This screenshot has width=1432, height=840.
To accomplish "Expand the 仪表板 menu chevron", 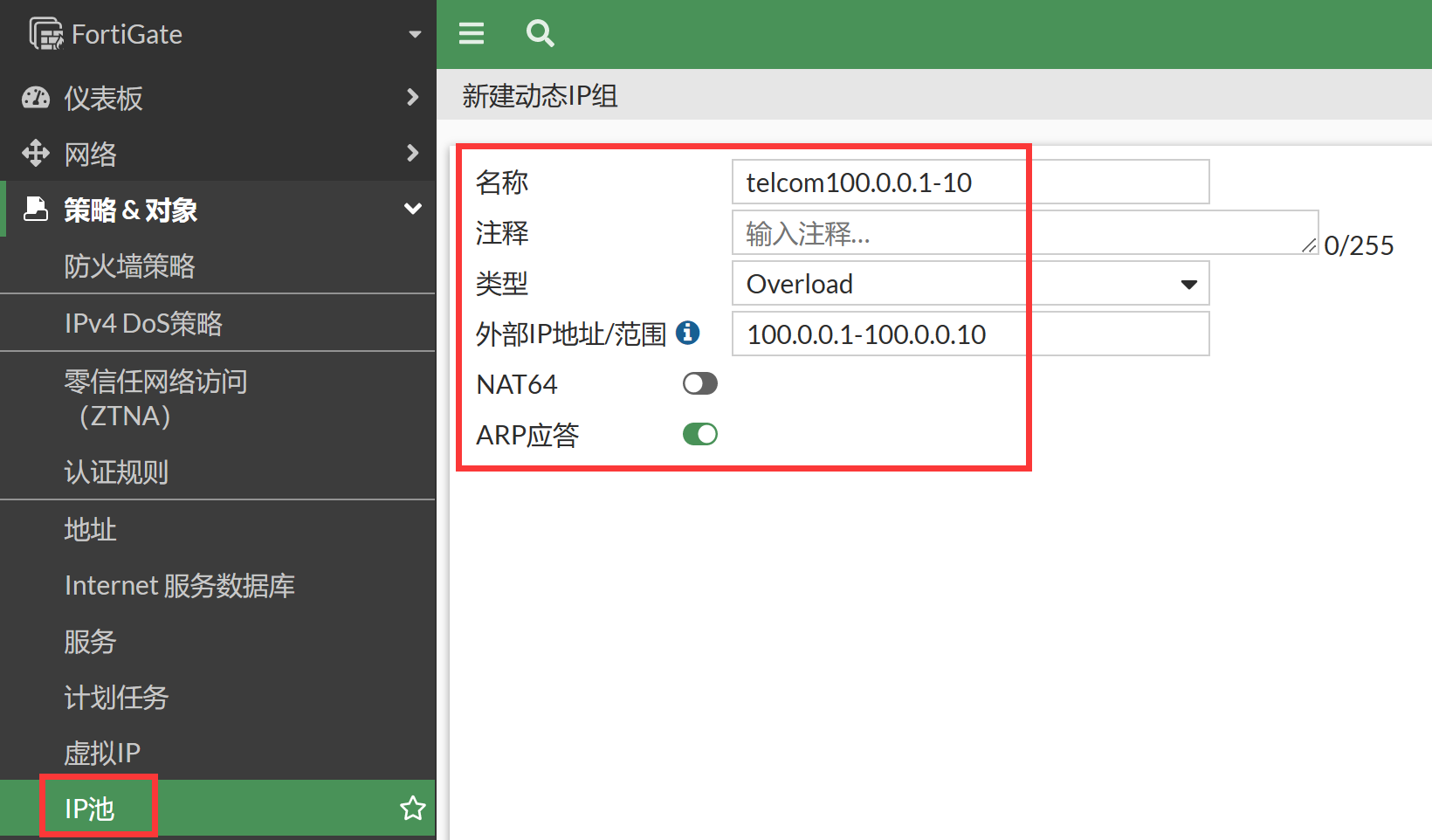I will tap(413, 97).
